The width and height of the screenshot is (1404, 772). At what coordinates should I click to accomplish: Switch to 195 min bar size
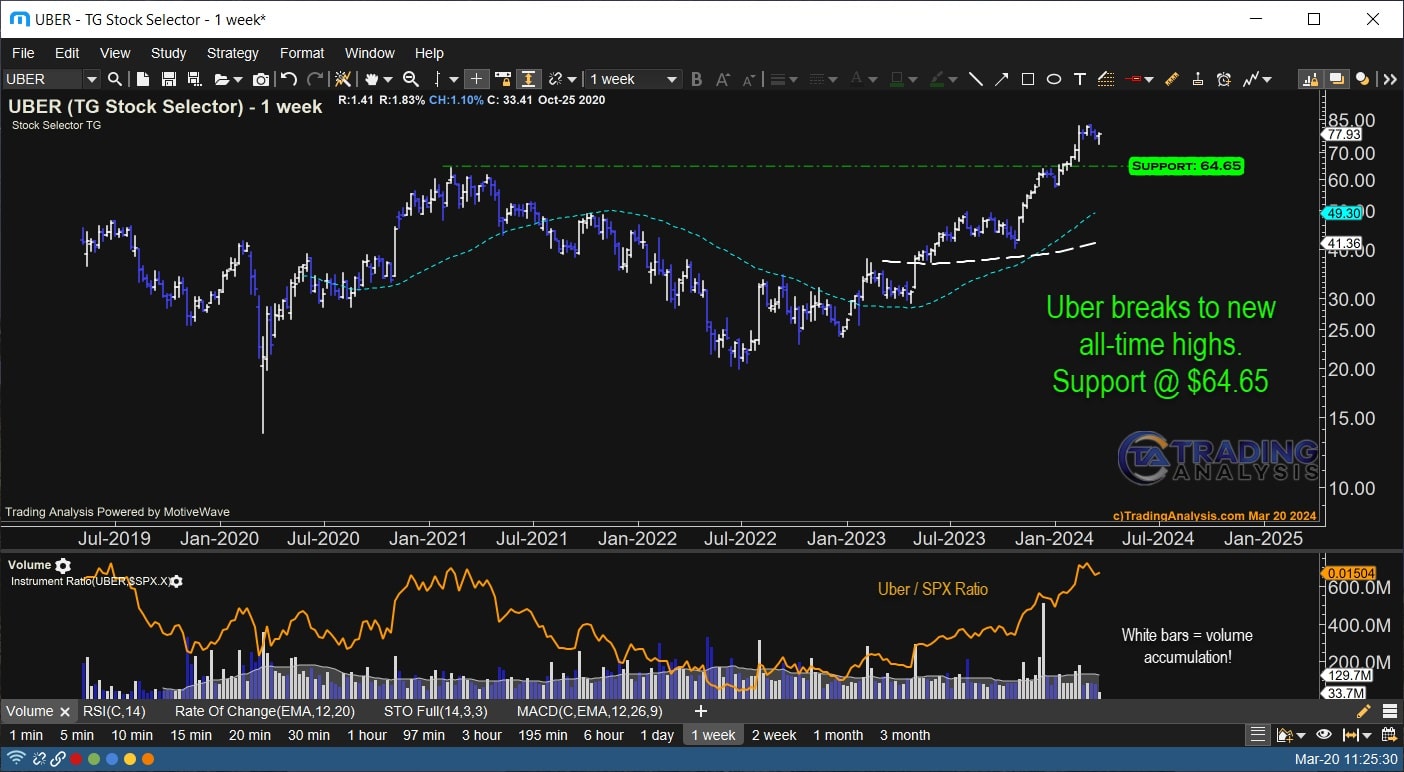pyautogui.click(x=543, y=735)
